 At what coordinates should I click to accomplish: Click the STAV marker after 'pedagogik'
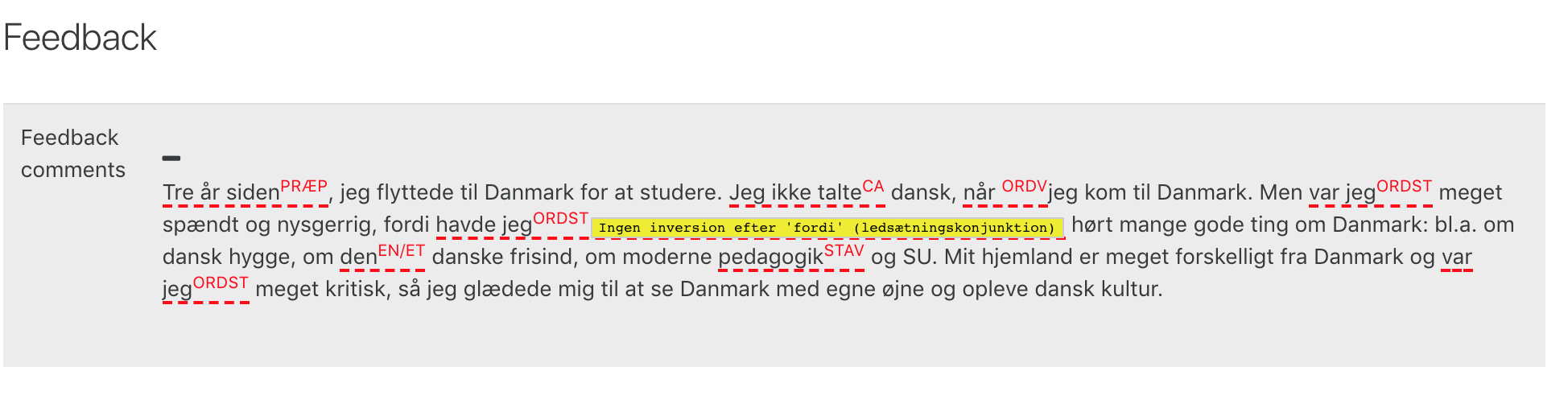coord(844,251)
